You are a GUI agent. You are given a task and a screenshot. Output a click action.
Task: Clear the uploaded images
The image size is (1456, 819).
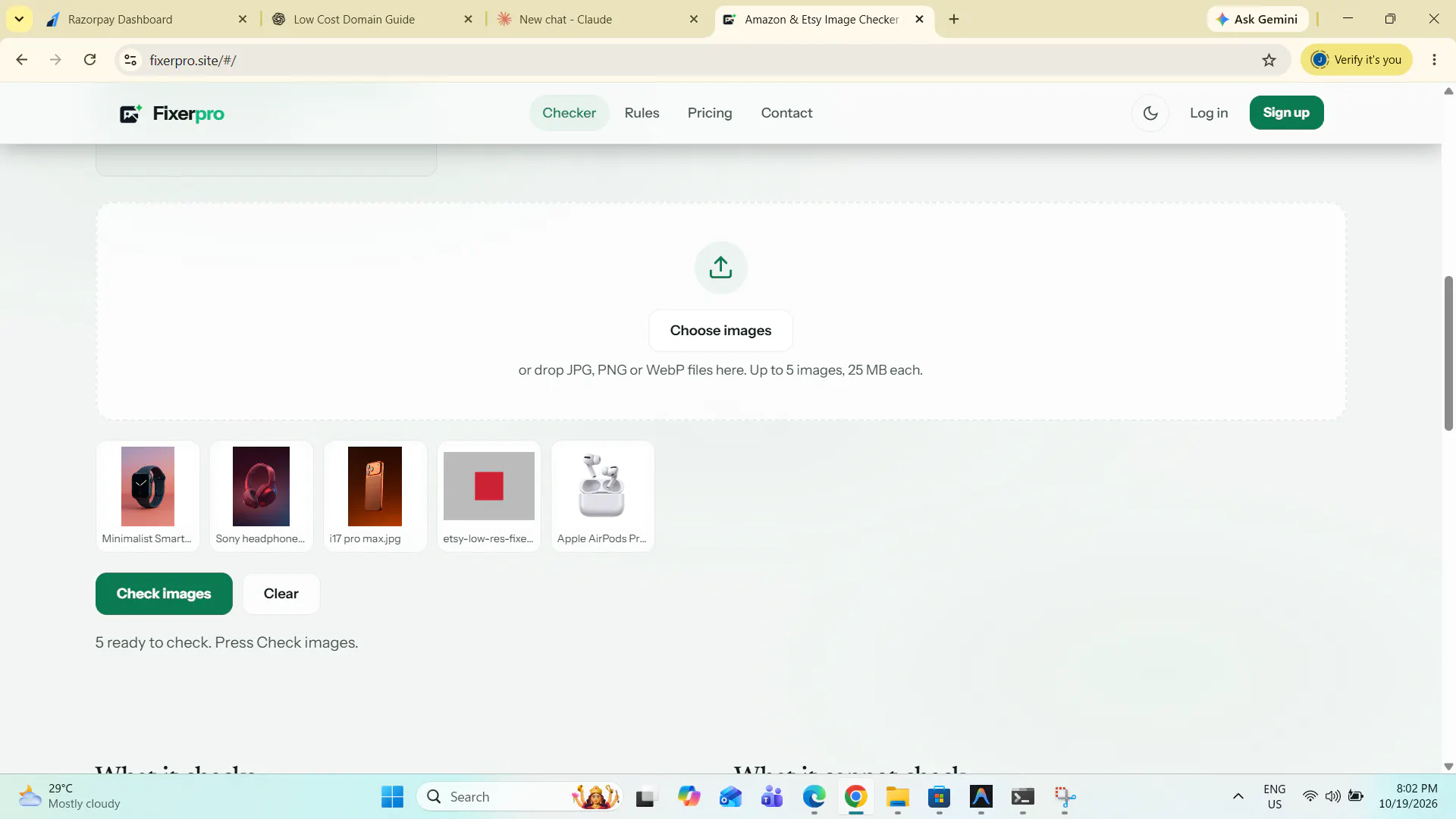coord(281,594)
